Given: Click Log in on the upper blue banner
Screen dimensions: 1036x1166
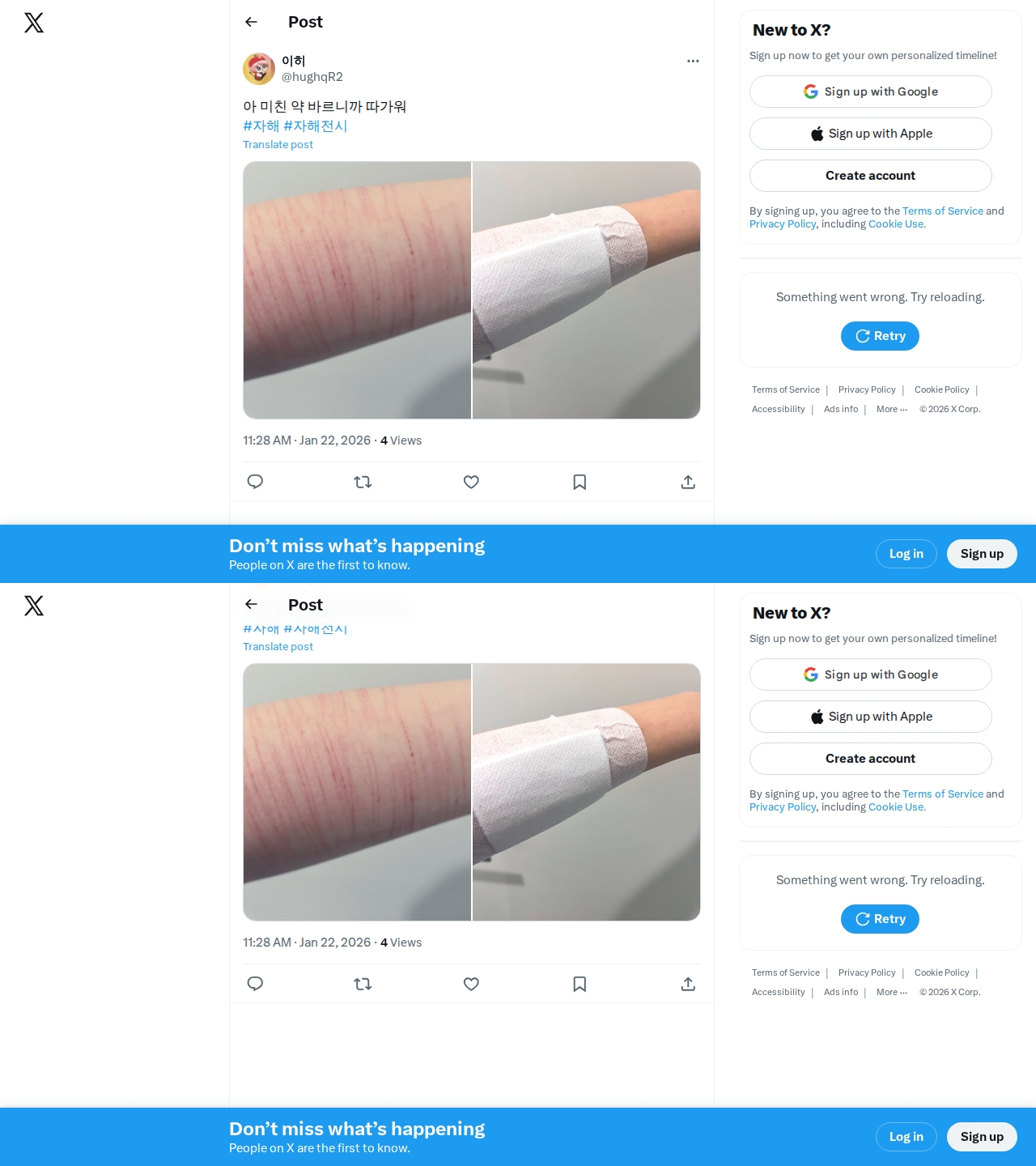Looking at the screenshot, I should [906, 554].
